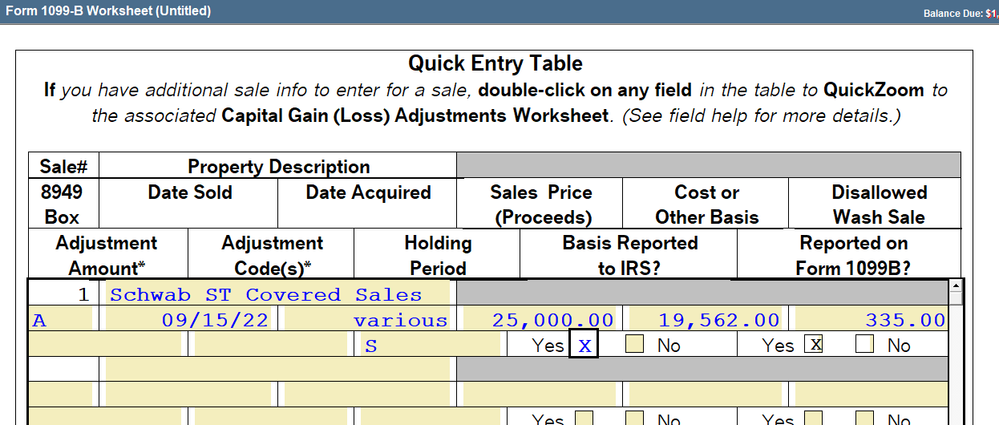Click the empty Adjustment Amount field in row 1

[x=105, y=346]
